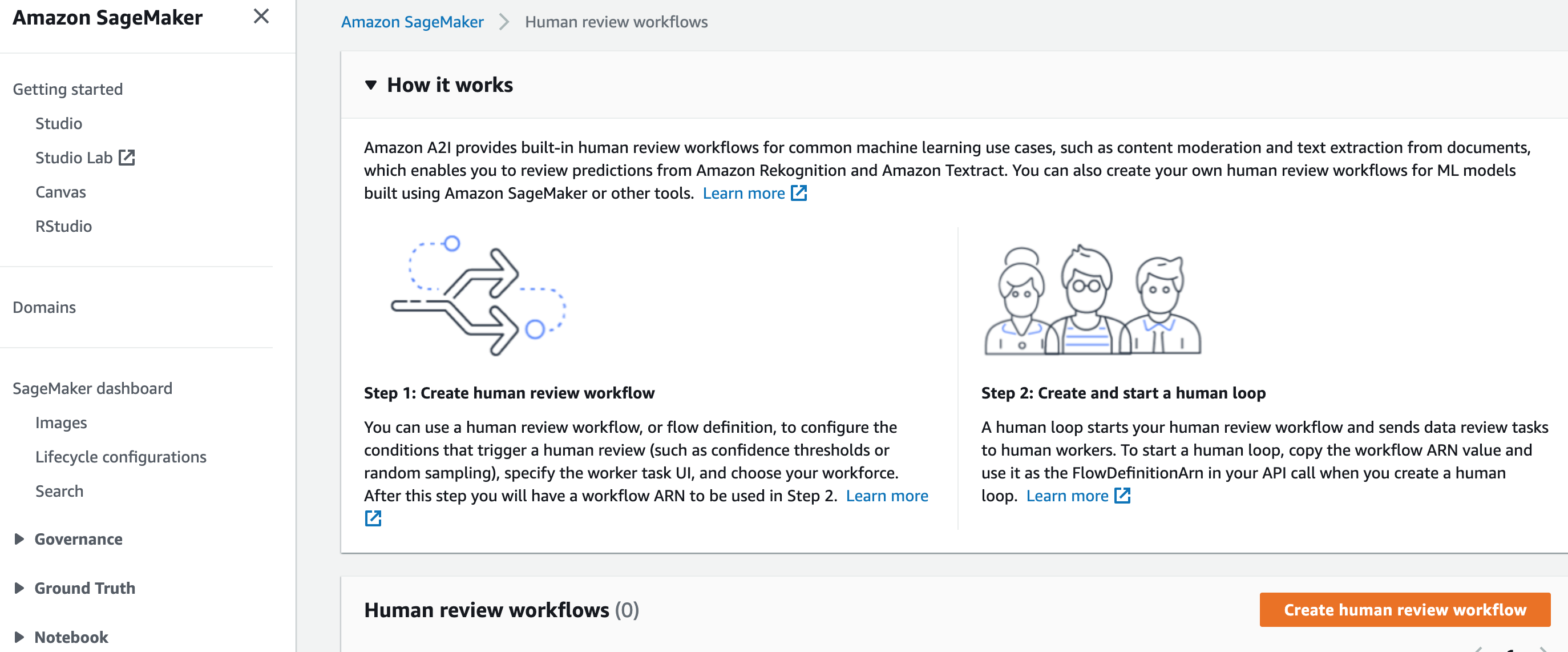1568x652 pixels.
Task: Close the Amazon SageMaker sidebar panel
Action: [261, 17]
